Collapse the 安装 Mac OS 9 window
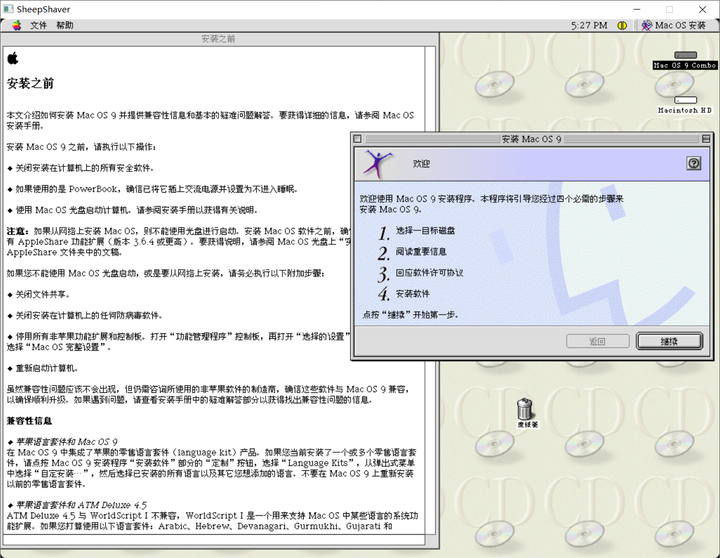The width and height of the screenshot is (720, 558). coord(706,139)
